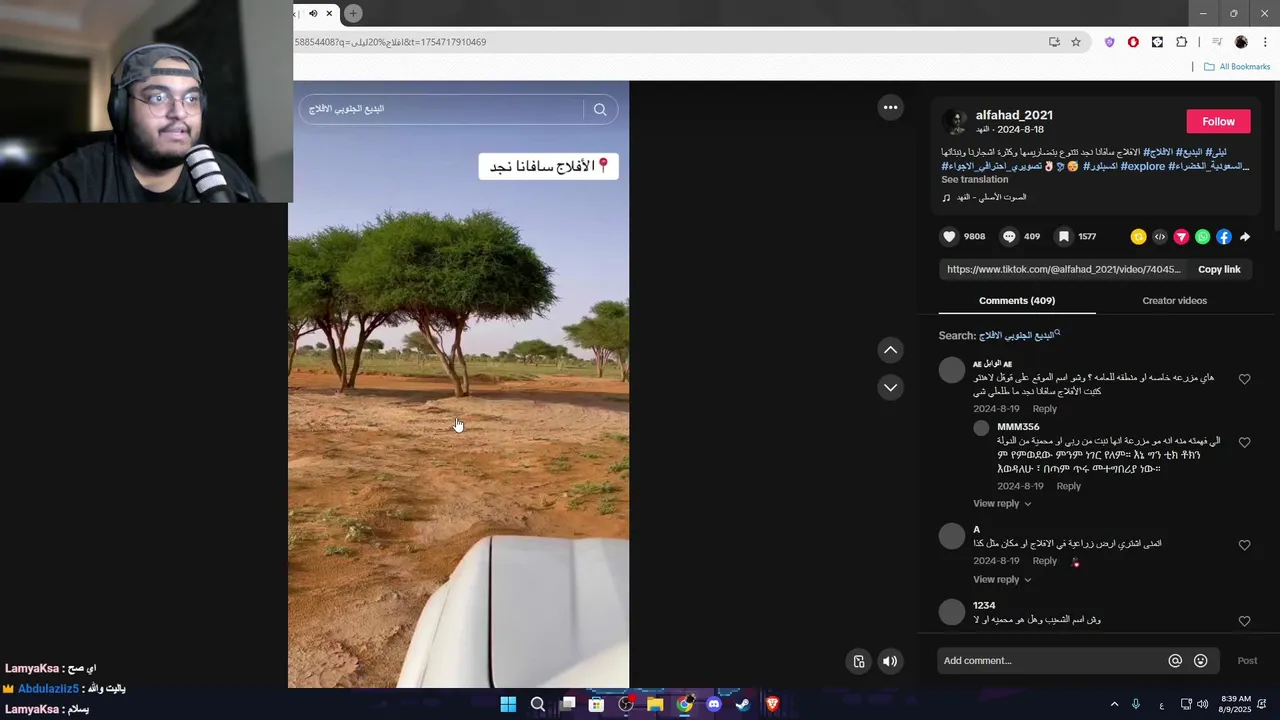Insert mention with @ icon in comment box
Image resolution: width=1280 pixels, height=720 pixels.
click(x=1175, y=661)
